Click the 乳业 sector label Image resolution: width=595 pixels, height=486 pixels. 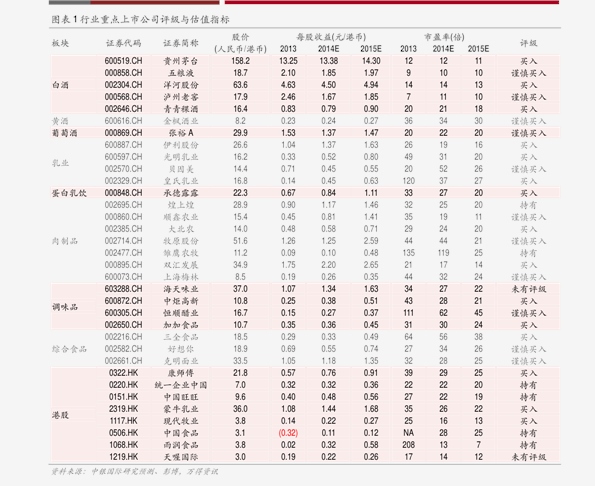point(60,163)
